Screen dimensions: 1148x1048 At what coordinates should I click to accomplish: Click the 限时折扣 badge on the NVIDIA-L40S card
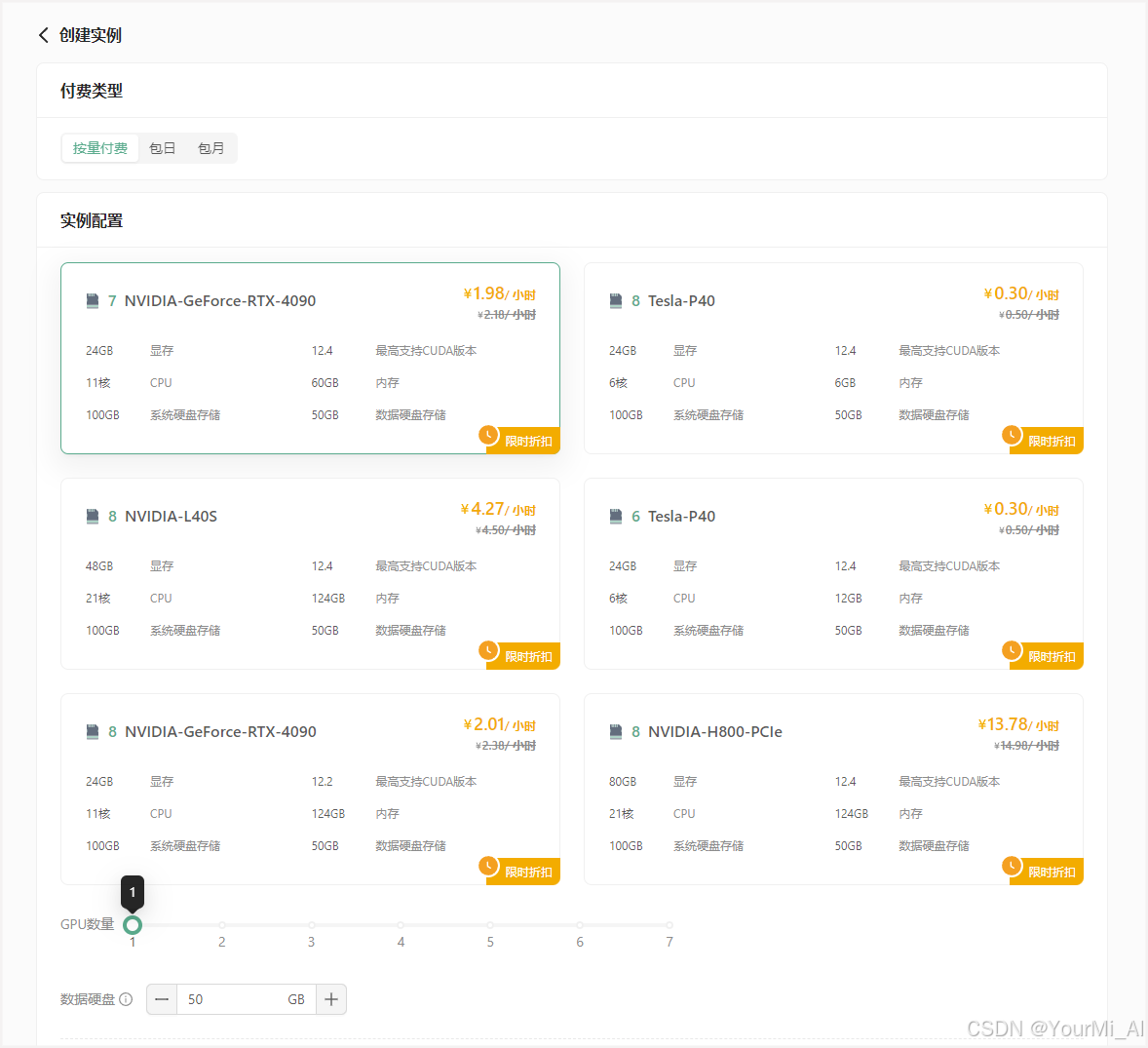(527, 657)
